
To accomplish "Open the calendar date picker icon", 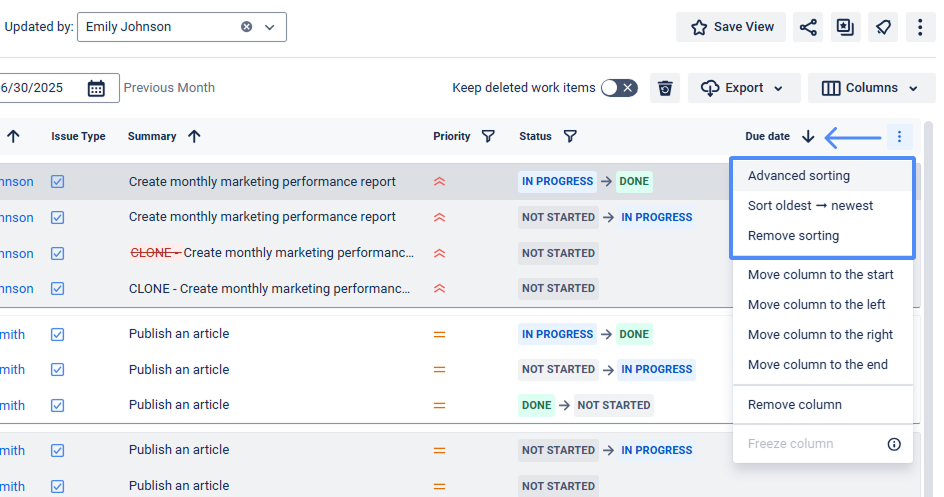I will (96, 88).
